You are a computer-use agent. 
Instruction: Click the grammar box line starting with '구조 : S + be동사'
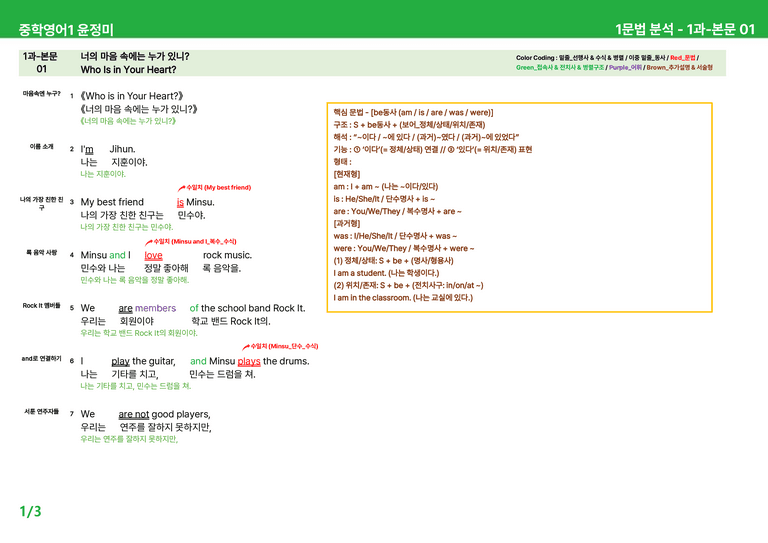coord(409,125)
